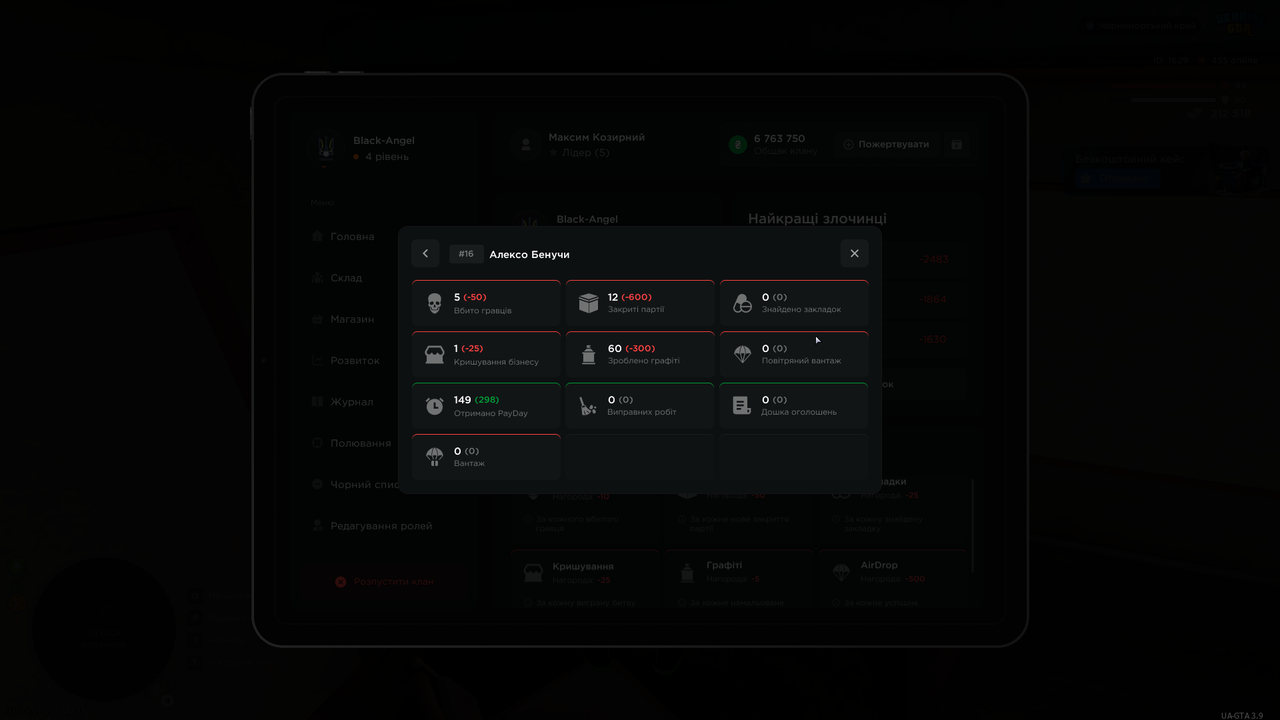Click the lock icon next to Пожертвувати
1280x720 pixels.
pos(957,145)
